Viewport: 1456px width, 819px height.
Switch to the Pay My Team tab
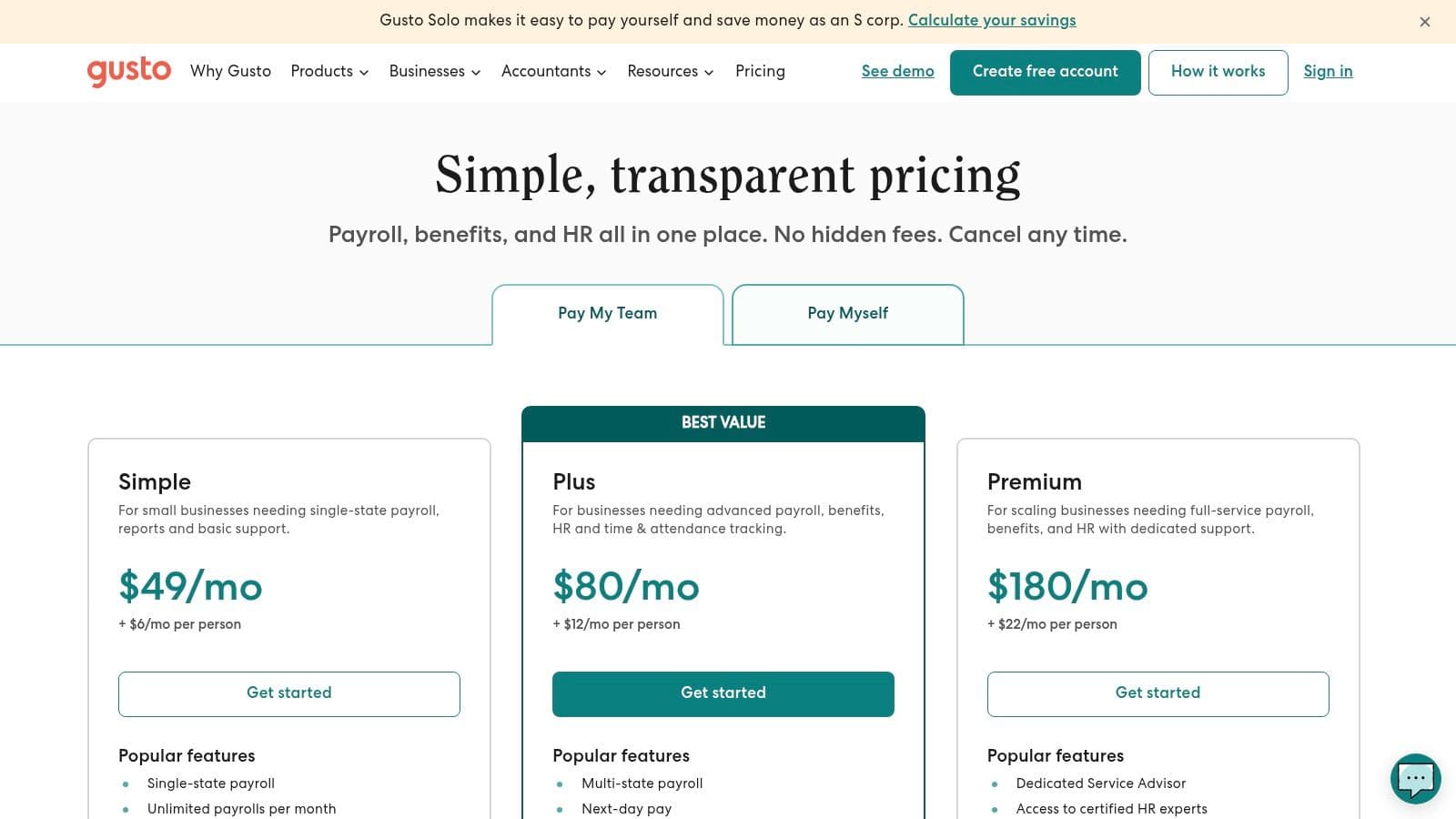[x=607, y=313]
